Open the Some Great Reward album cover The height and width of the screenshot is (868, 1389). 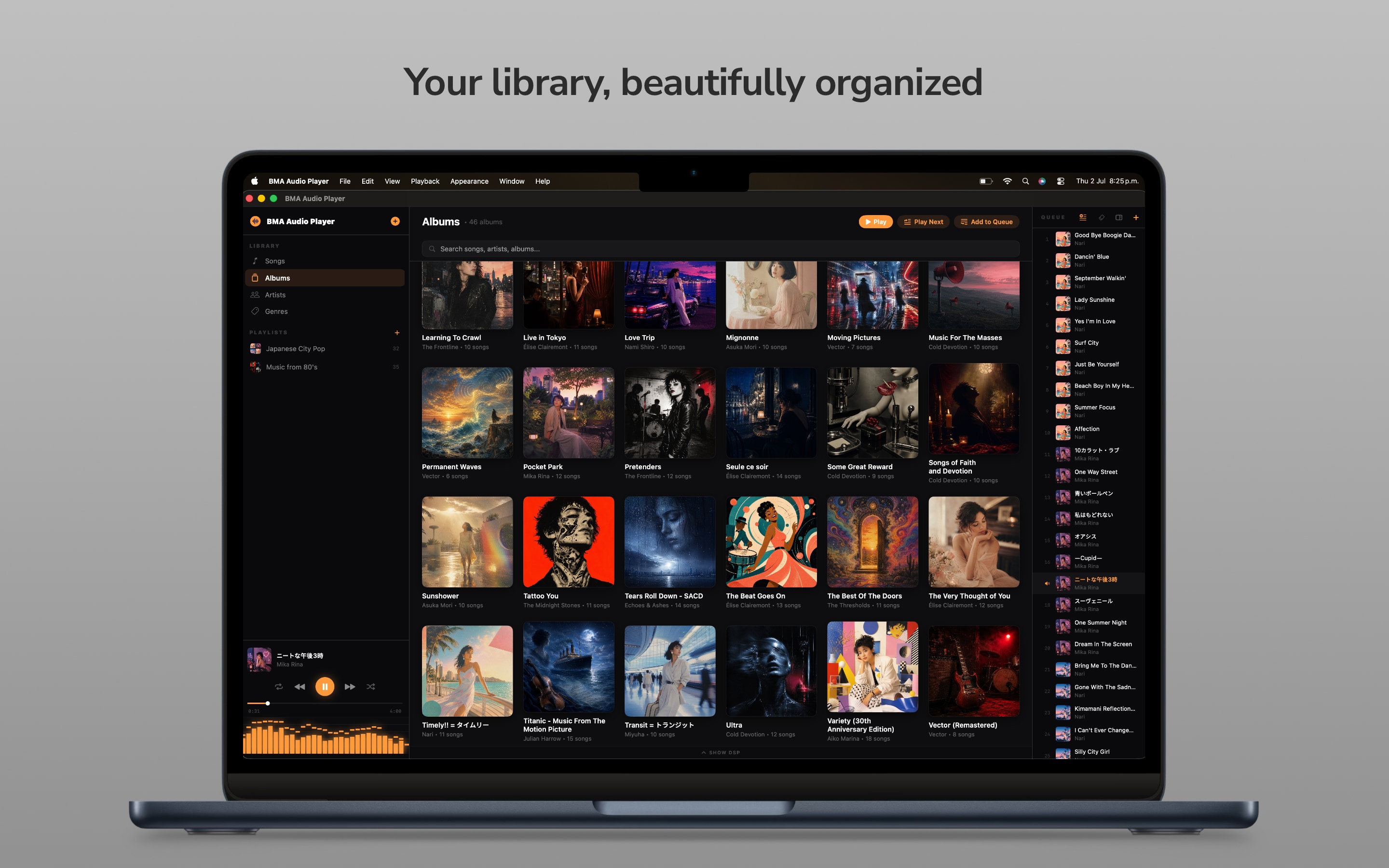pos(872,413)
